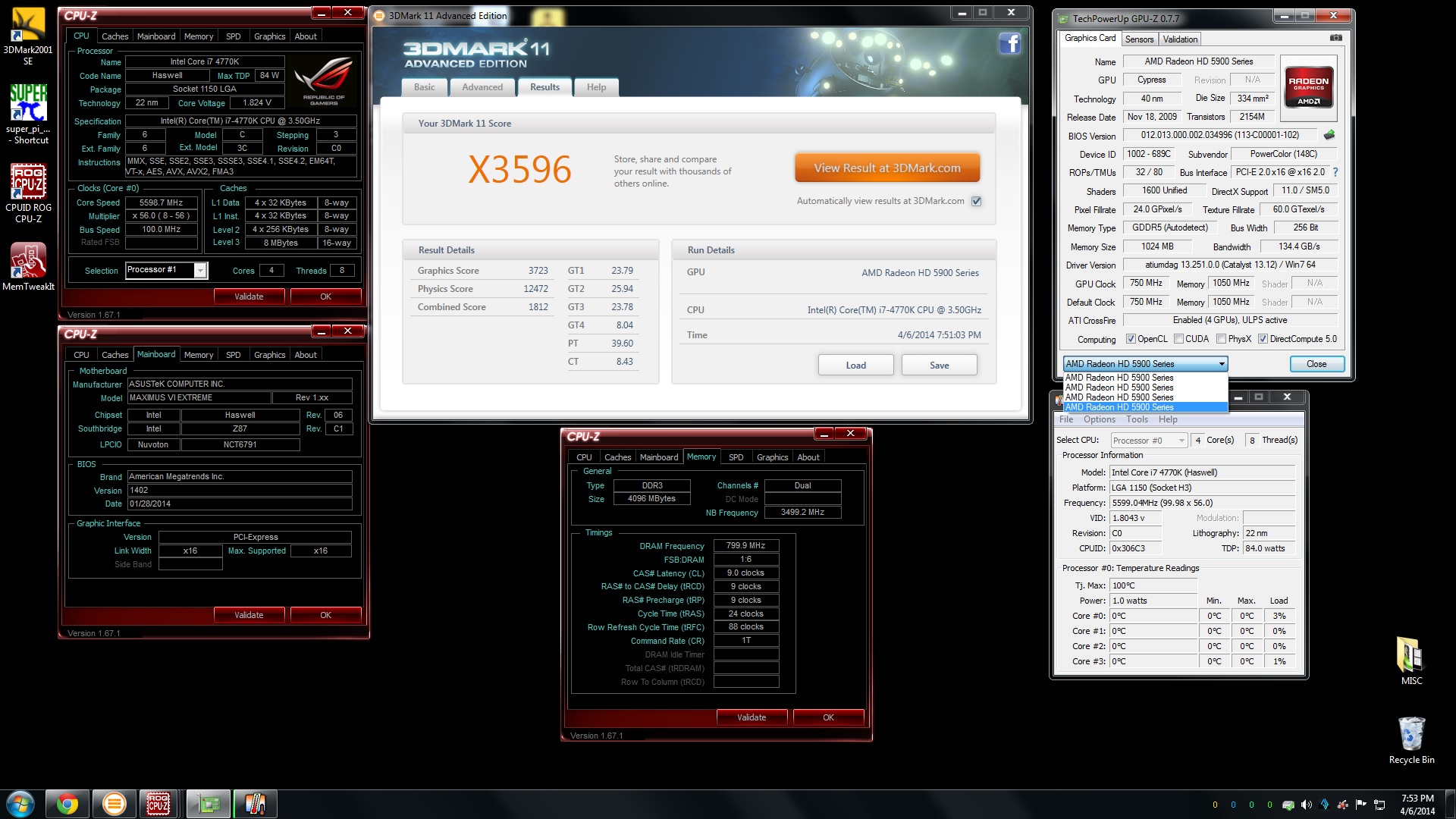Click the ROG CPU-Z taskbar button
This screenshot has width=1456, height=819.
(x=158, y=803)
